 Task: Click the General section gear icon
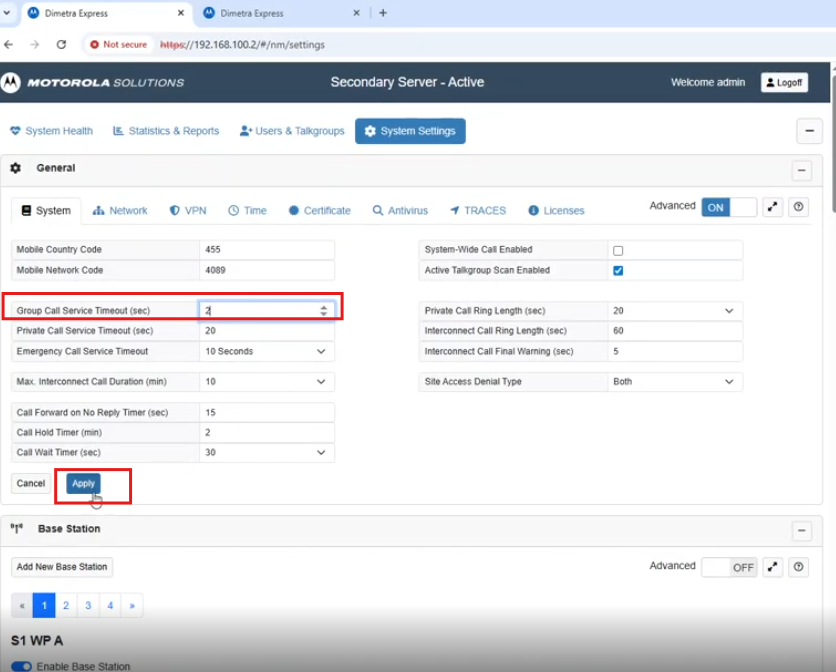(x=15, y=168)
